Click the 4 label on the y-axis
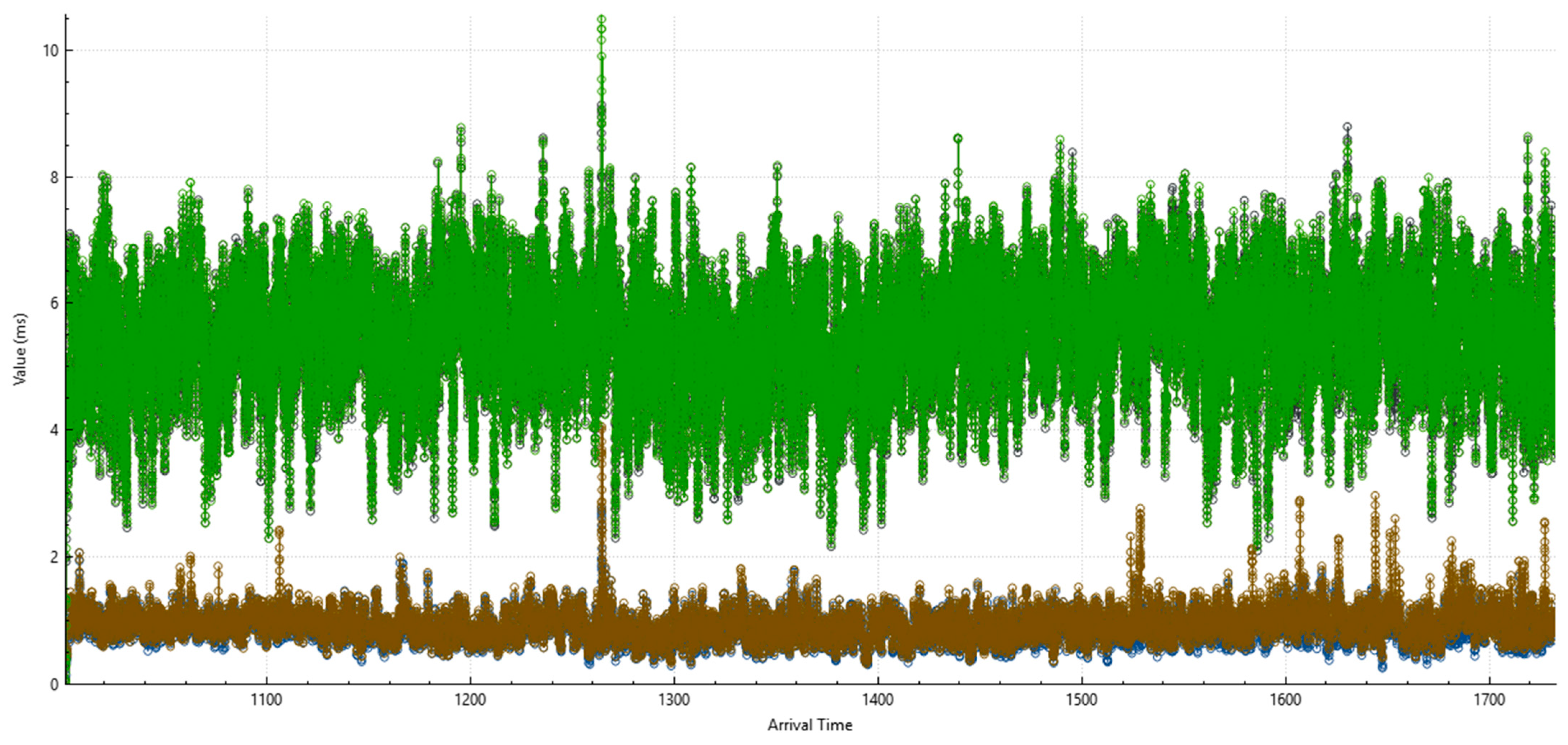 click(x=54, y=430)
